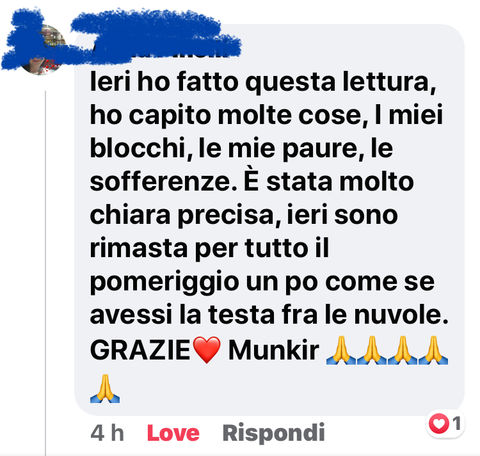Open the heart reaction icon beside the count
The height and width of the screenshot is (456, 480).
click(438, 423)
